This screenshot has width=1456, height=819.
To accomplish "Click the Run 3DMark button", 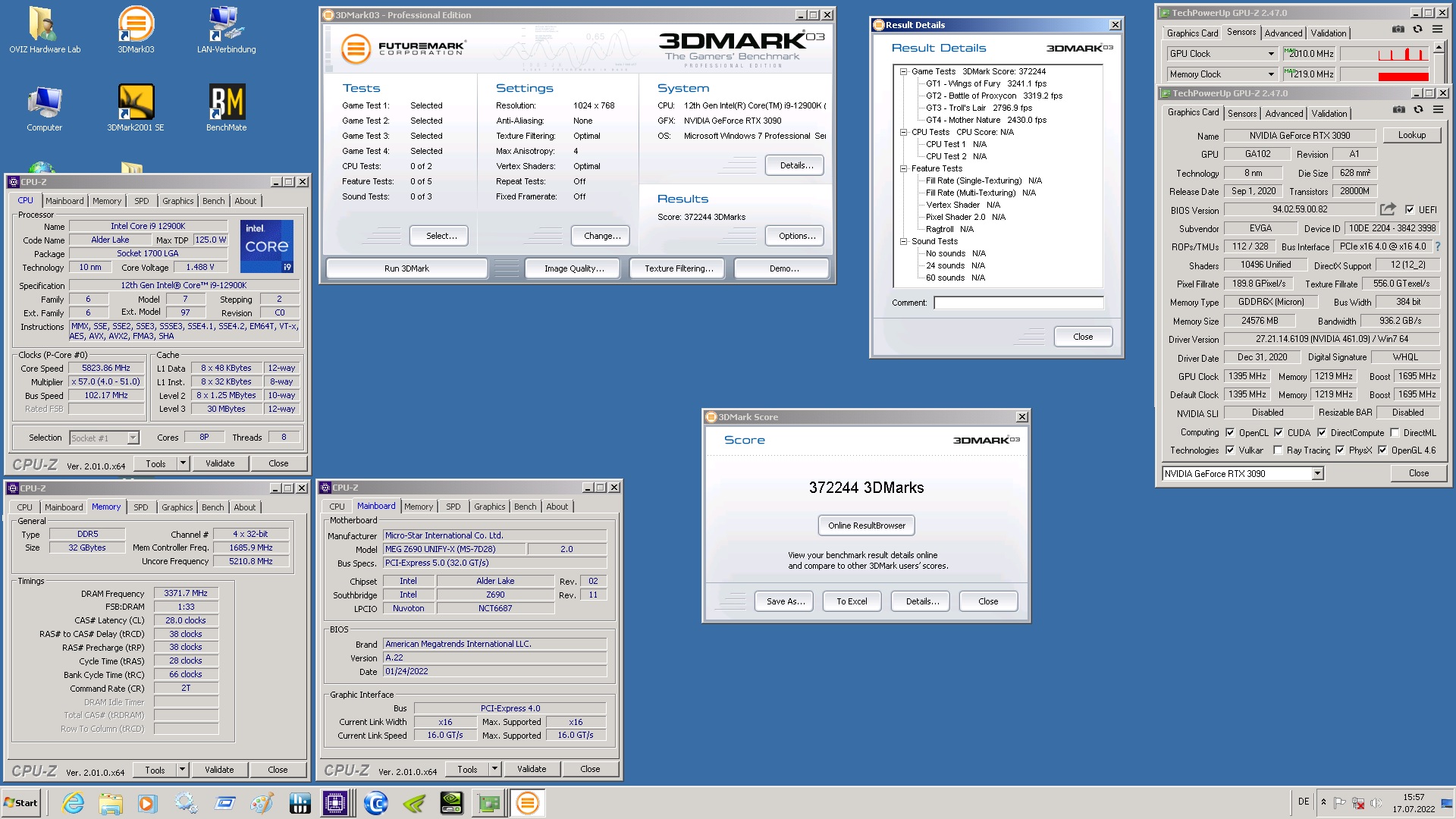I will click(x=406, y=268).
